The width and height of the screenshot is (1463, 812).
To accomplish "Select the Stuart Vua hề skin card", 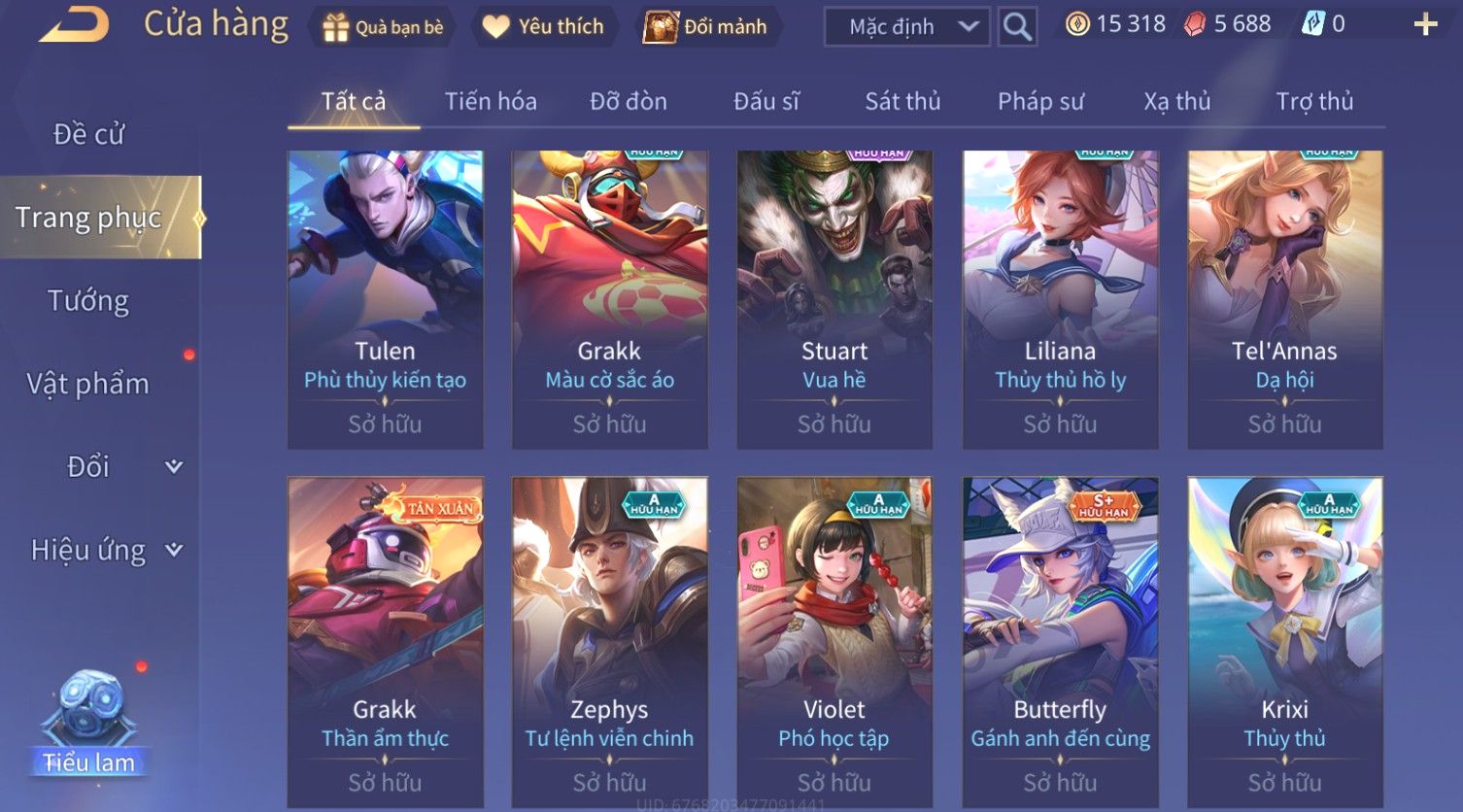I will click(x=834, y=300).
